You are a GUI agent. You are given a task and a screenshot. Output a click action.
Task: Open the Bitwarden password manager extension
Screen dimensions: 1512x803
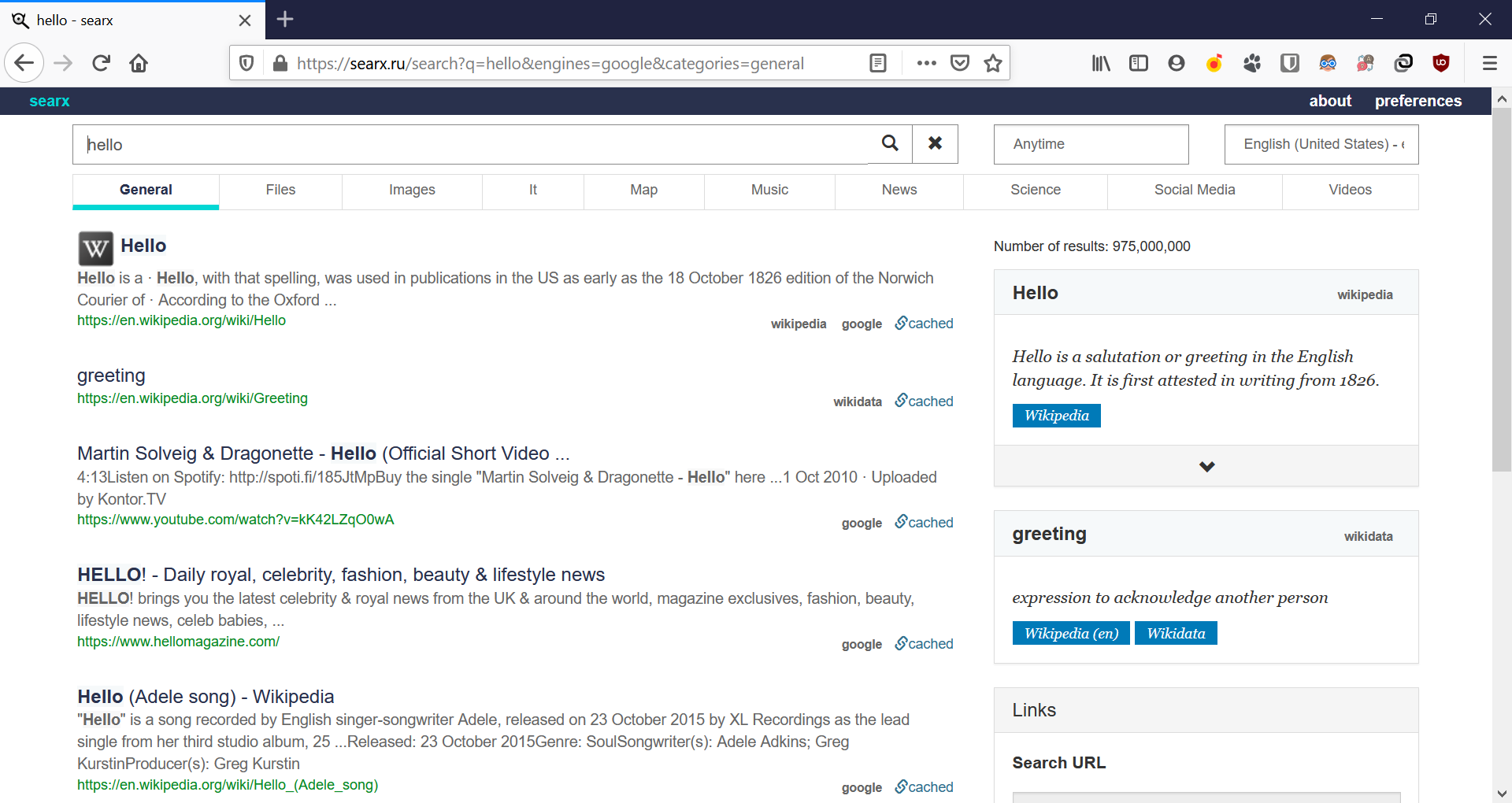pos(1289,63)
